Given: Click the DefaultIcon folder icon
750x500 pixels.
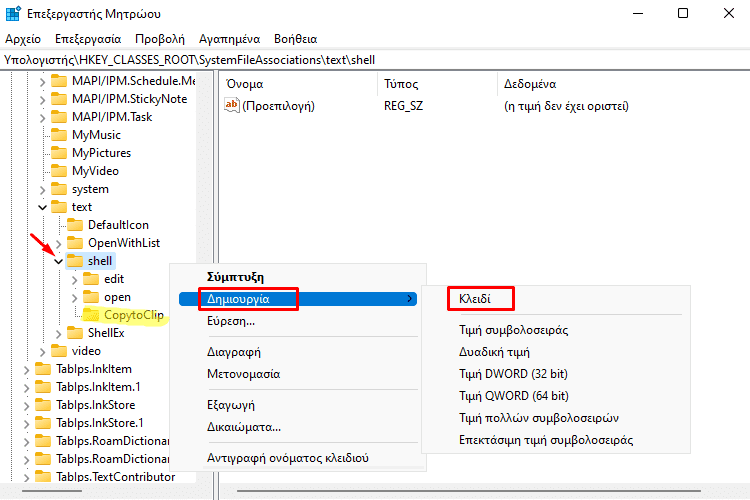Looking at the screenshot, I should tap(75, 225).
